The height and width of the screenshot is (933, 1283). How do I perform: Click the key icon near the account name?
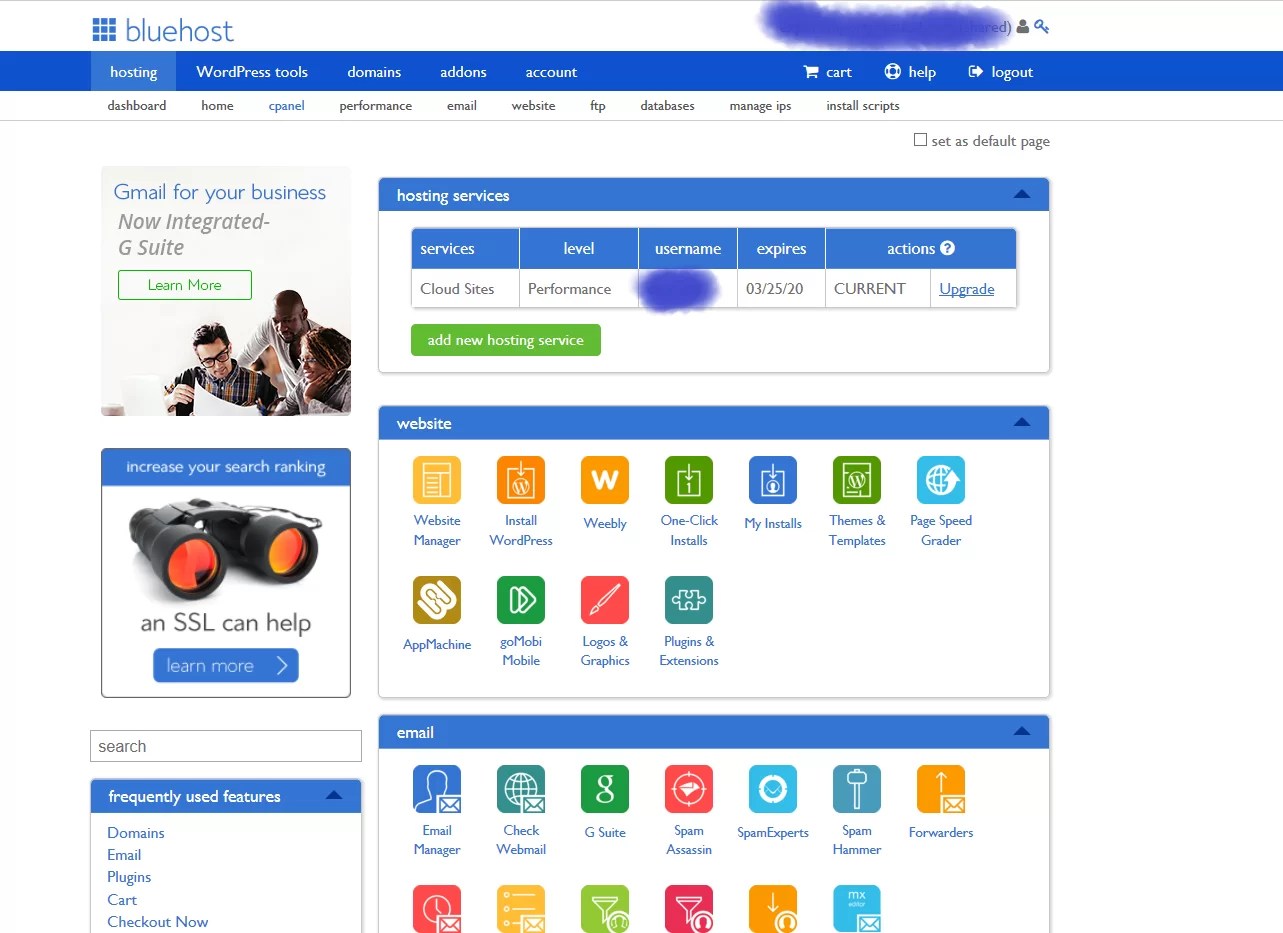click(1041, 27)
